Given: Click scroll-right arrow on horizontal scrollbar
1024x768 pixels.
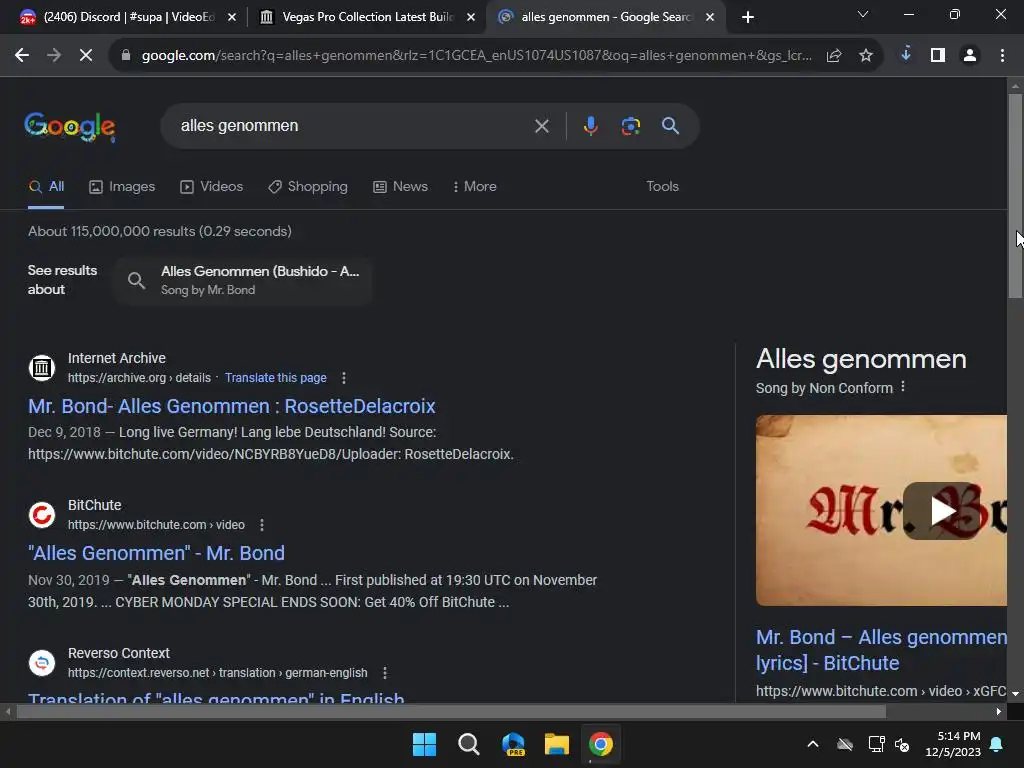Looking at the screenshot, I should coord(999,712).
